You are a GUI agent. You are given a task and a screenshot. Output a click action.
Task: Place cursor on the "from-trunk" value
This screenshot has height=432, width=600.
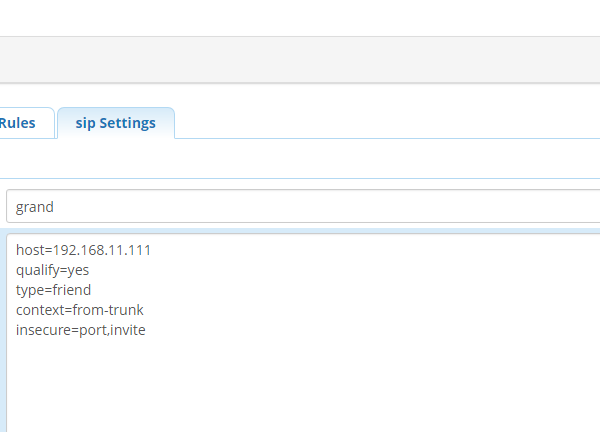point(108,310)
